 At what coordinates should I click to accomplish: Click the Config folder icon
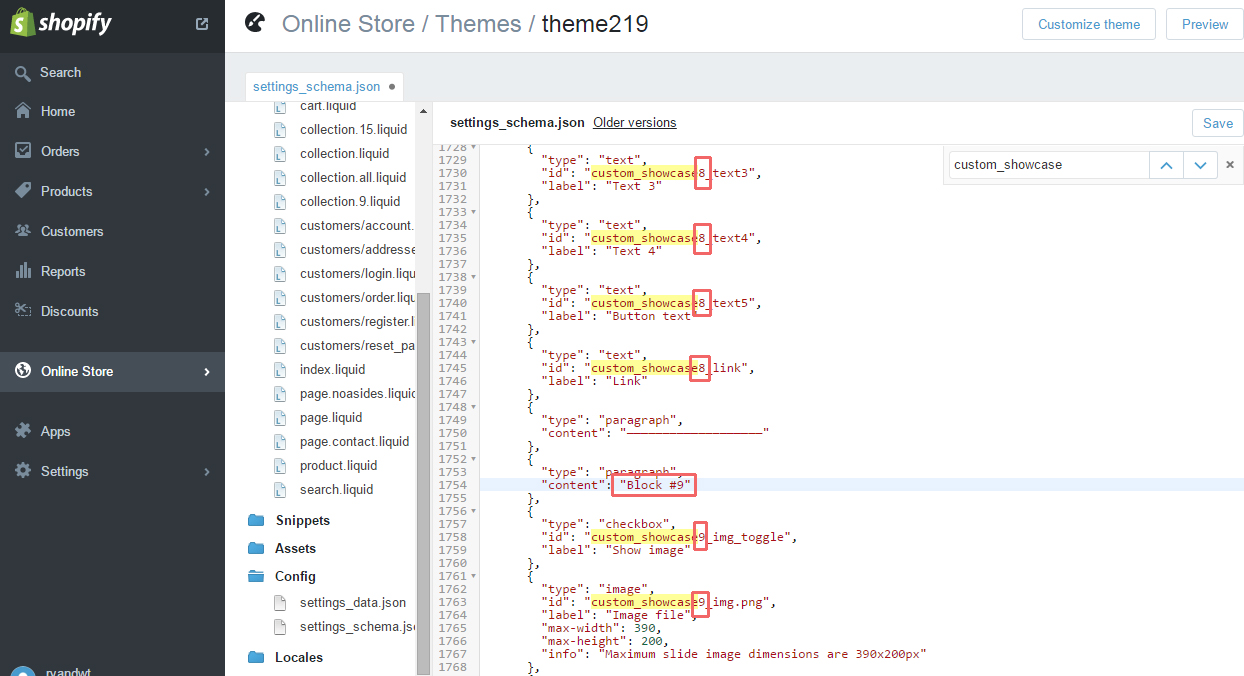point(256,576)
